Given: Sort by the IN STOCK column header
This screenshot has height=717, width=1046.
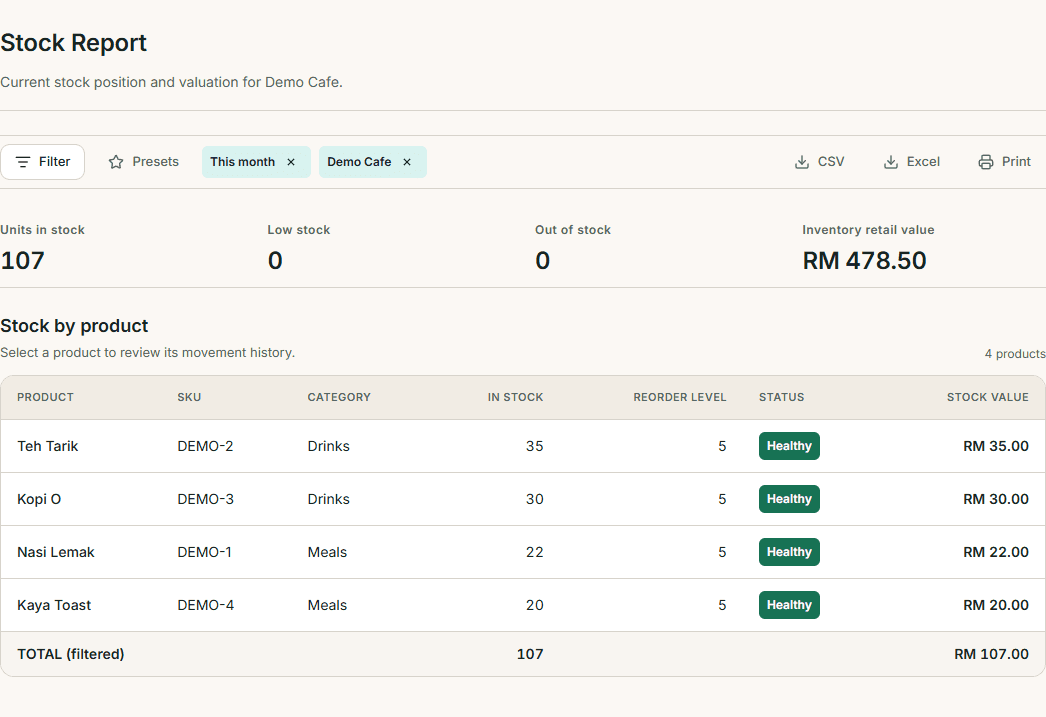Looking at the screenshot, I should pos(515,398).
